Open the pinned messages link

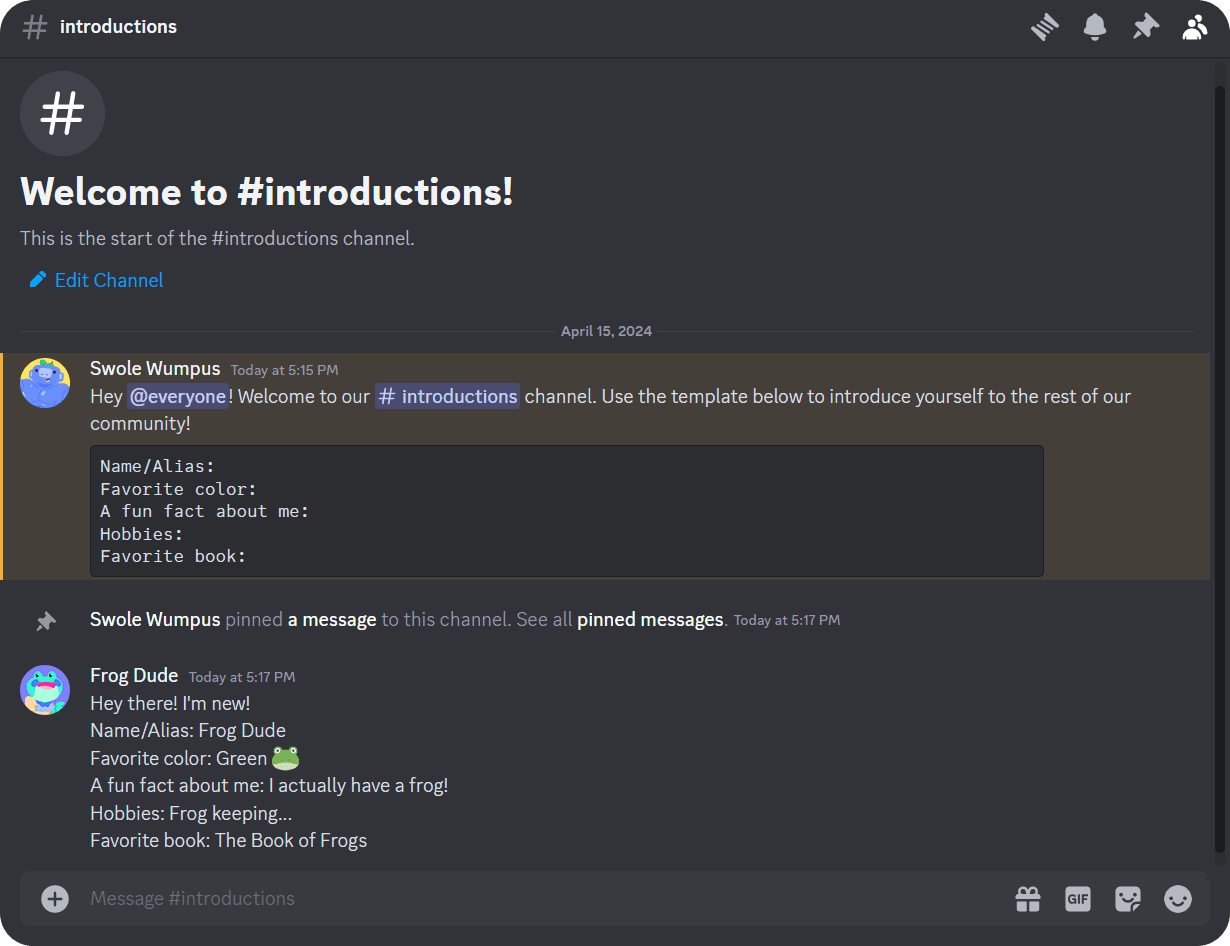tap(649, 619)
